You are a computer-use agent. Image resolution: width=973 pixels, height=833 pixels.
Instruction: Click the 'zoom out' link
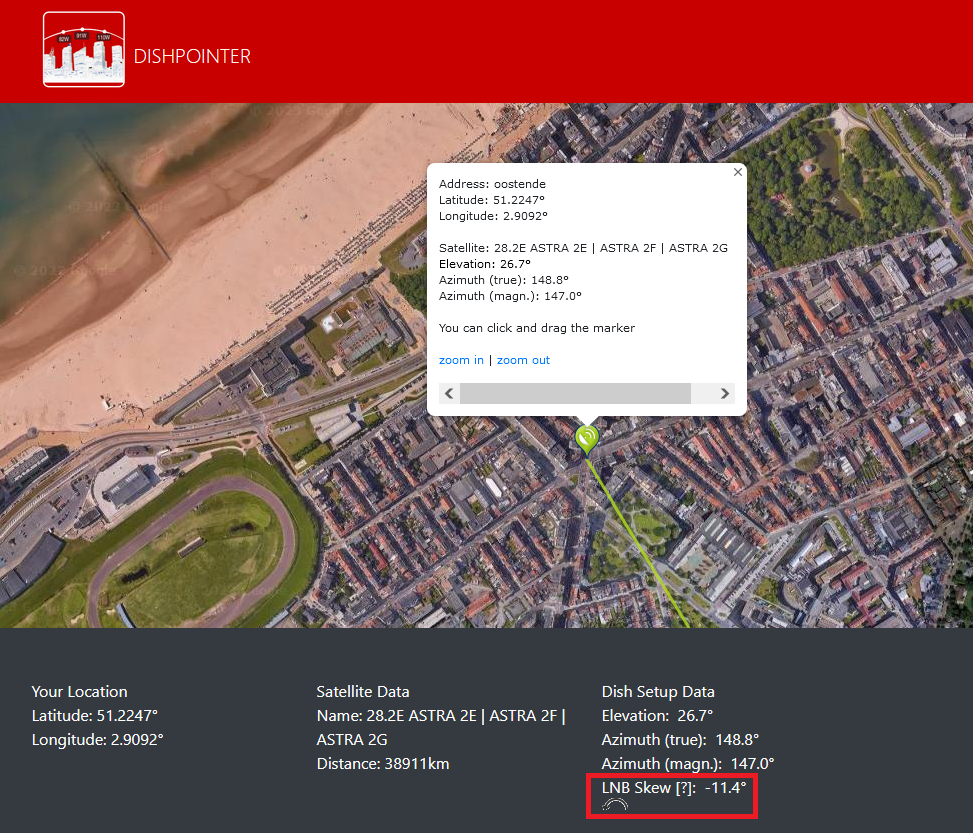tap(523, 360)
